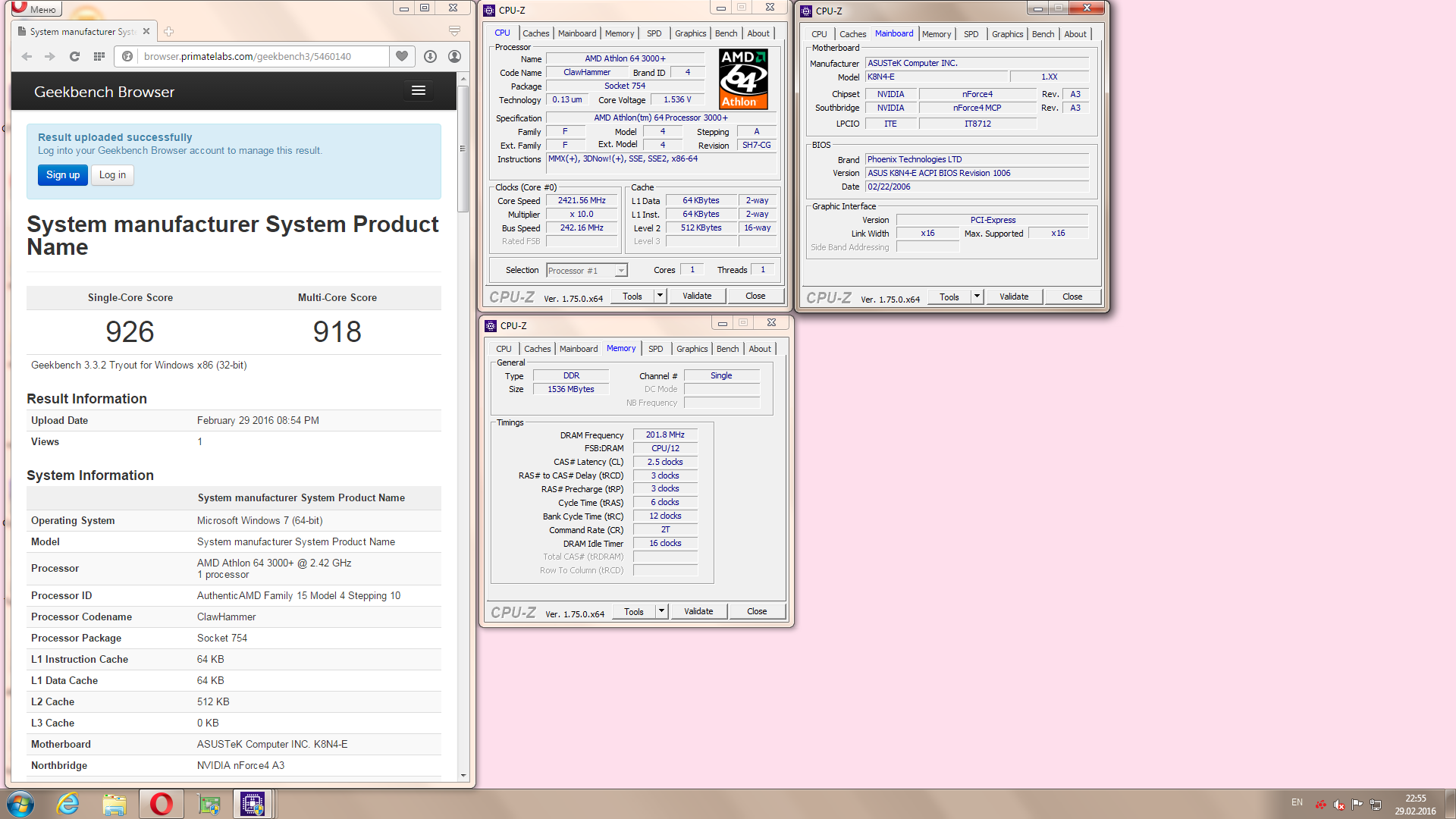Launch Internet Explorer from taskbar
This screenshot has width=1456, height=819.
click(67, 804)
